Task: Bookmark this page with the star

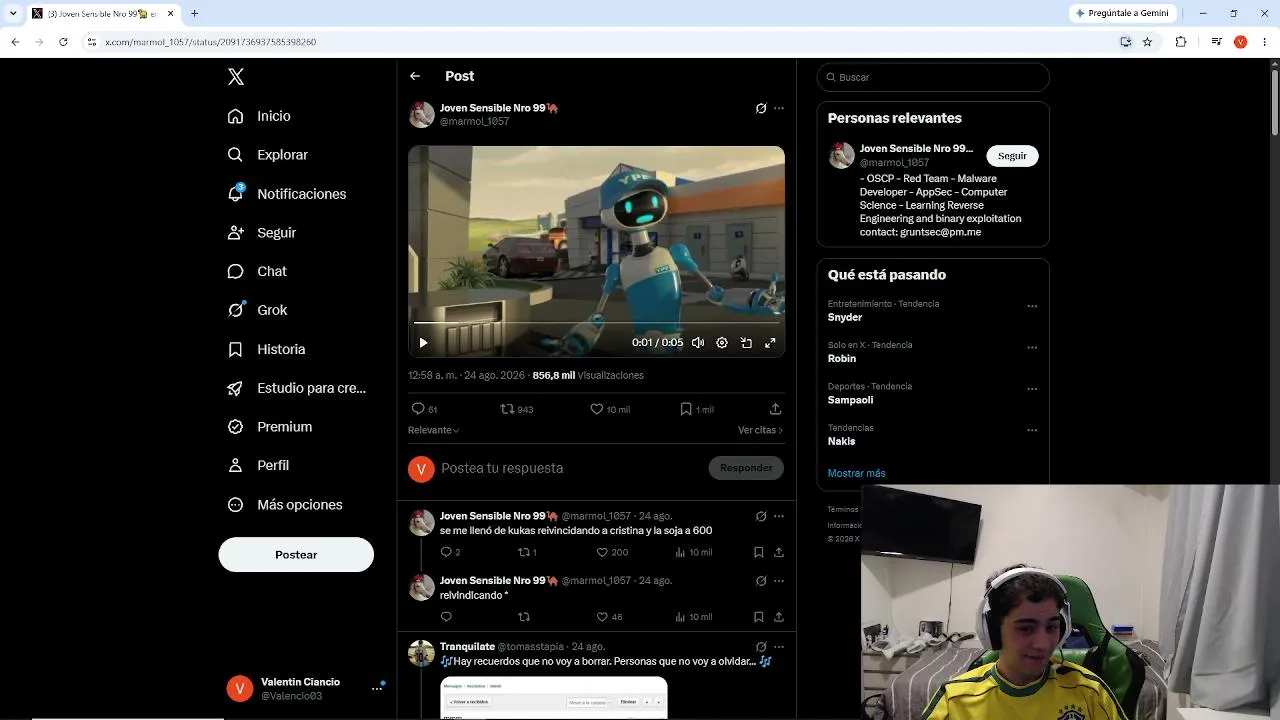Action: (x=1147, y=42)
